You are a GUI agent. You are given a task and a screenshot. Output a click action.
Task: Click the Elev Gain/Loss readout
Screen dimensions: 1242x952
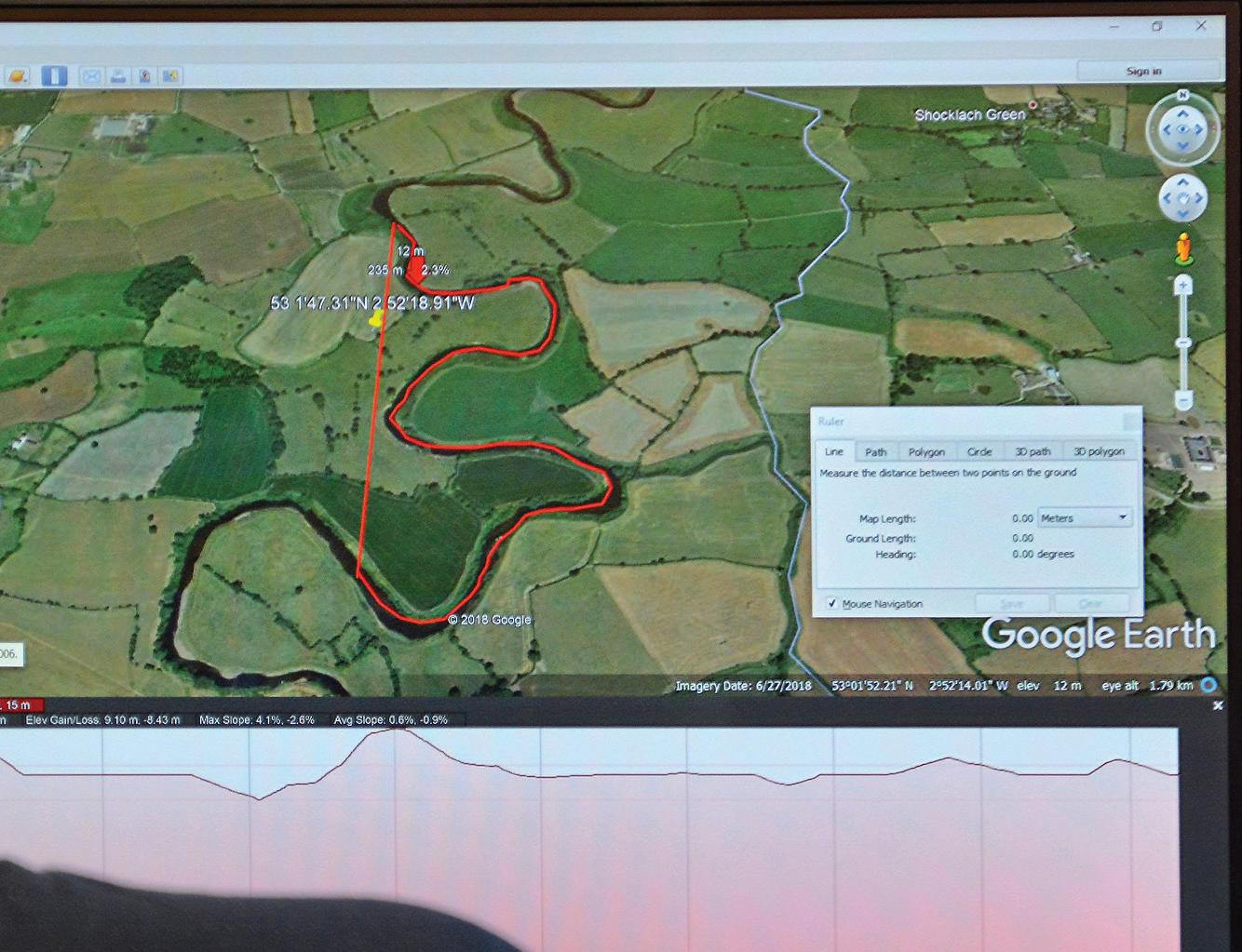[x=103, y=719]
